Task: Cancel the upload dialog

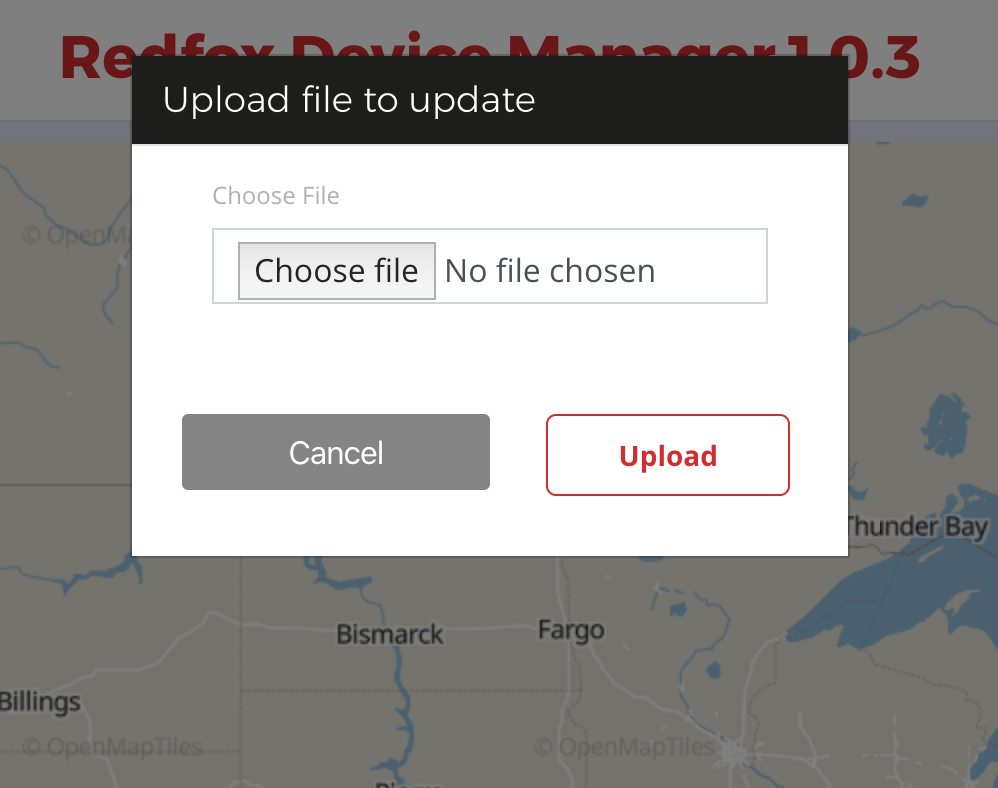Action: coord(336,452)
